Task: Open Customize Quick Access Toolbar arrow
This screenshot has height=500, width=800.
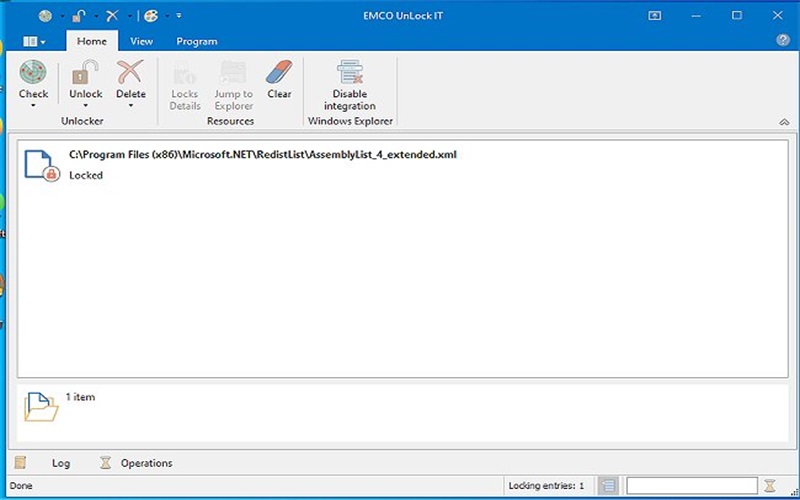Action: [x=179, y=16]
